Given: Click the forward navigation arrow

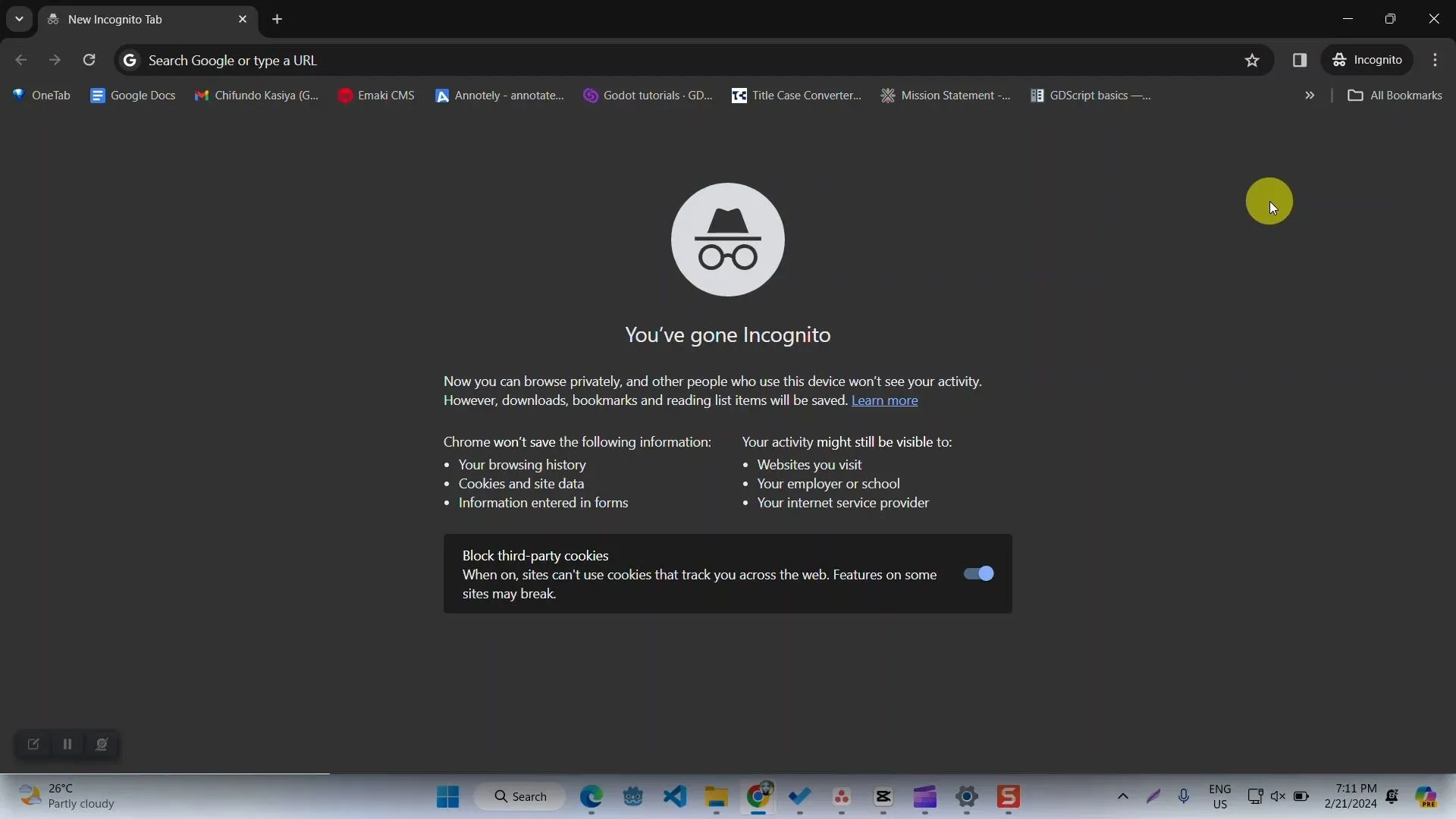Looking at the screenshot, I should [55, 60].
